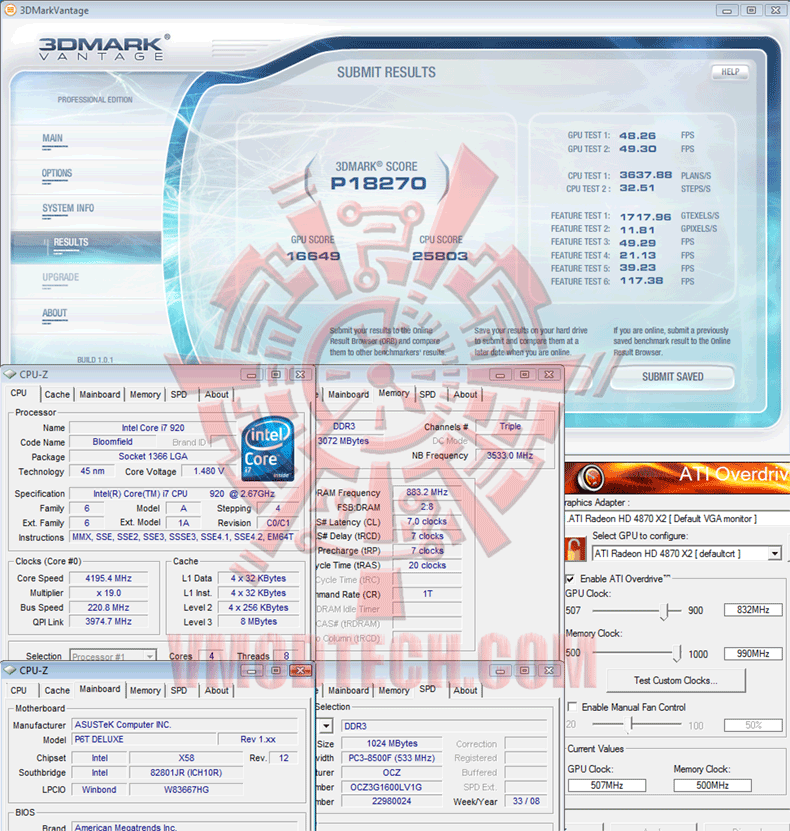
Task: Click the P18270 3DMark score
Action: 378,183
